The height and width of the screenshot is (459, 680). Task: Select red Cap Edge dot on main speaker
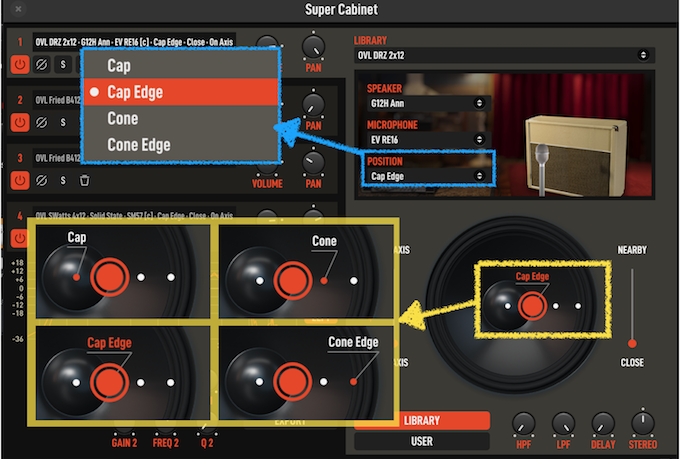pyautogui.click(x=532, y=306)
